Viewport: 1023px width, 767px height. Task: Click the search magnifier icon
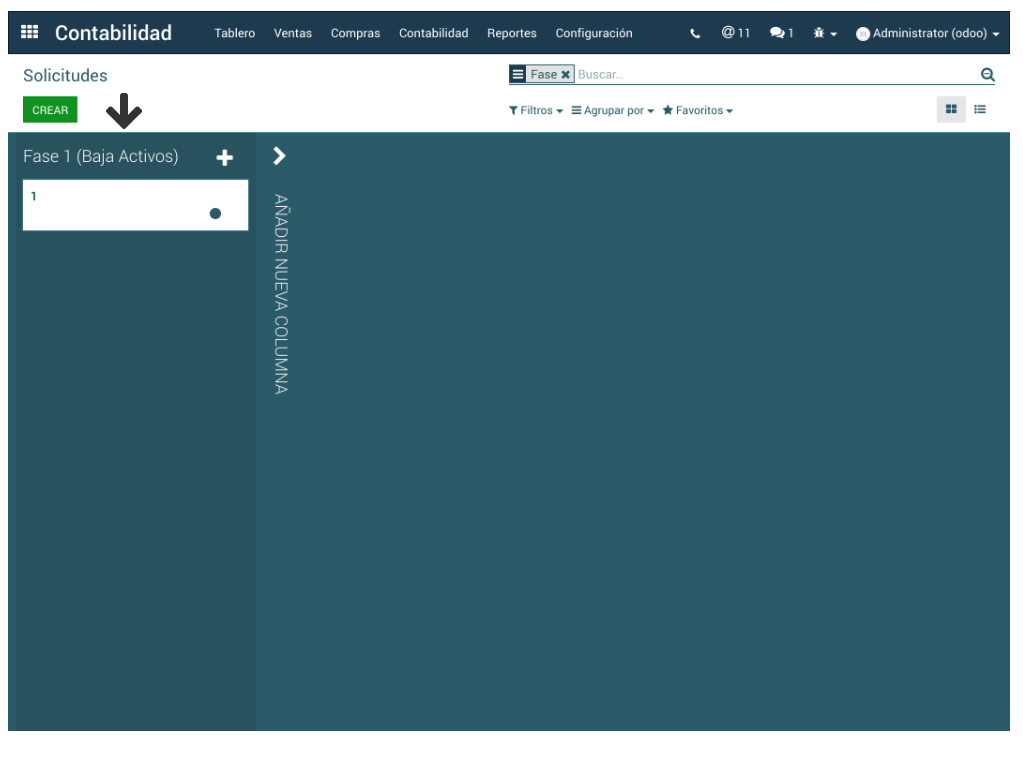(x=987, y=75)
